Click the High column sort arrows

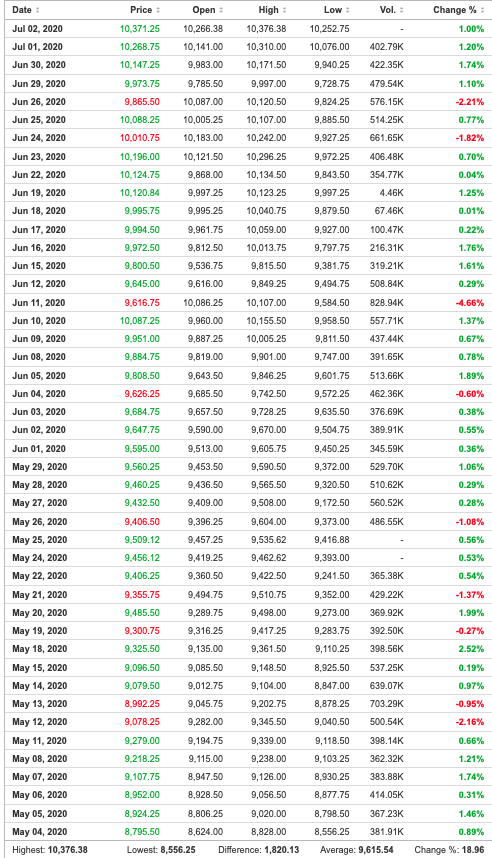tap(284, 10)
